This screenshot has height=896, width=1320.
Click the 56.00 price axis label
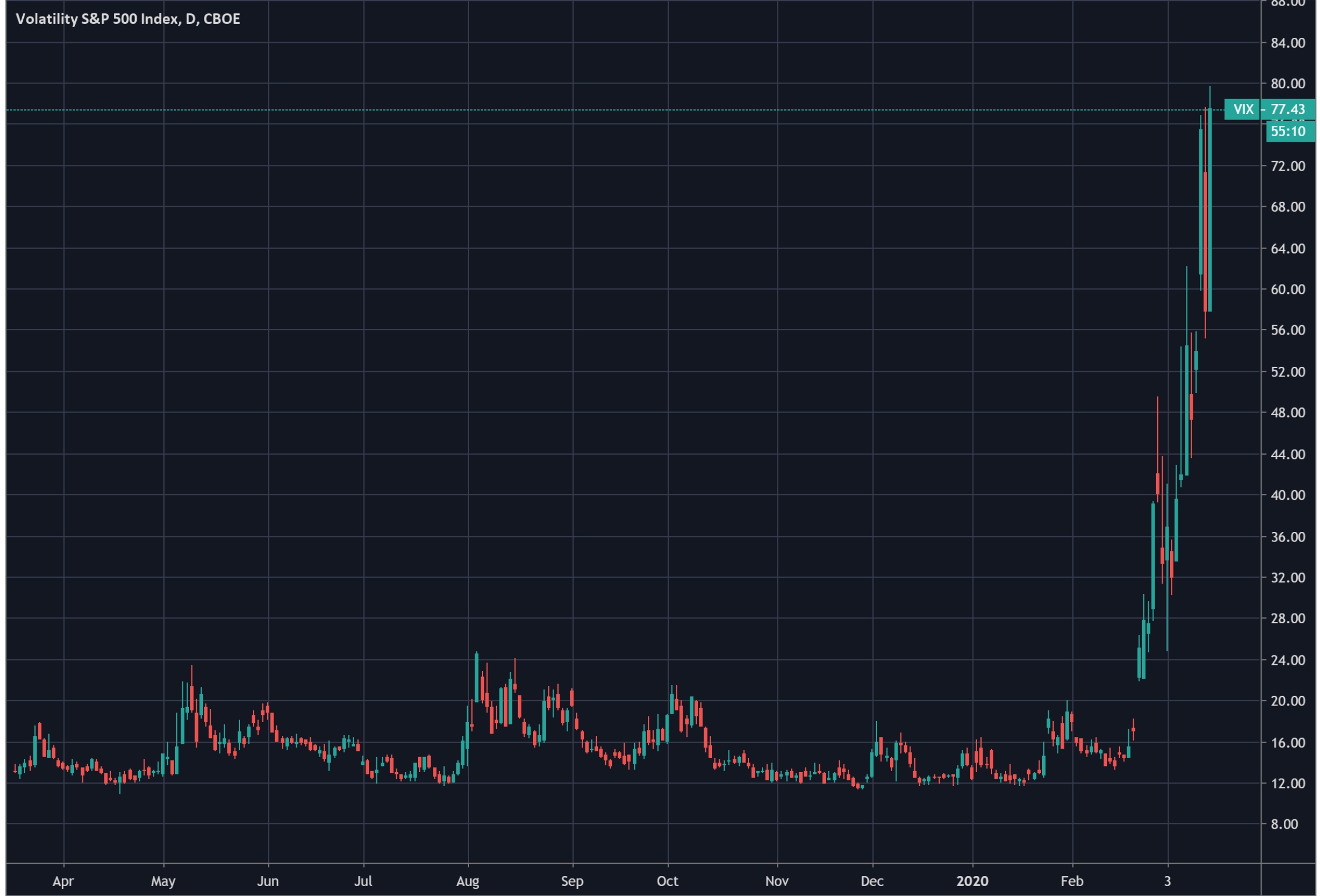[1288, 330]
